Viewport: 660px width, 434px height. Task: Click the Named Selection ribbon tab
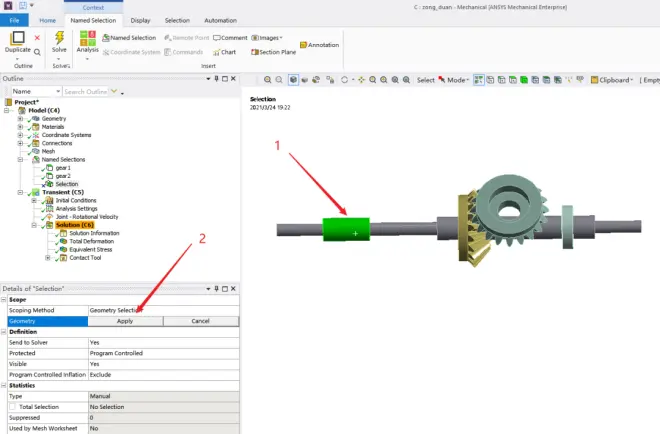tap(93, 20)
